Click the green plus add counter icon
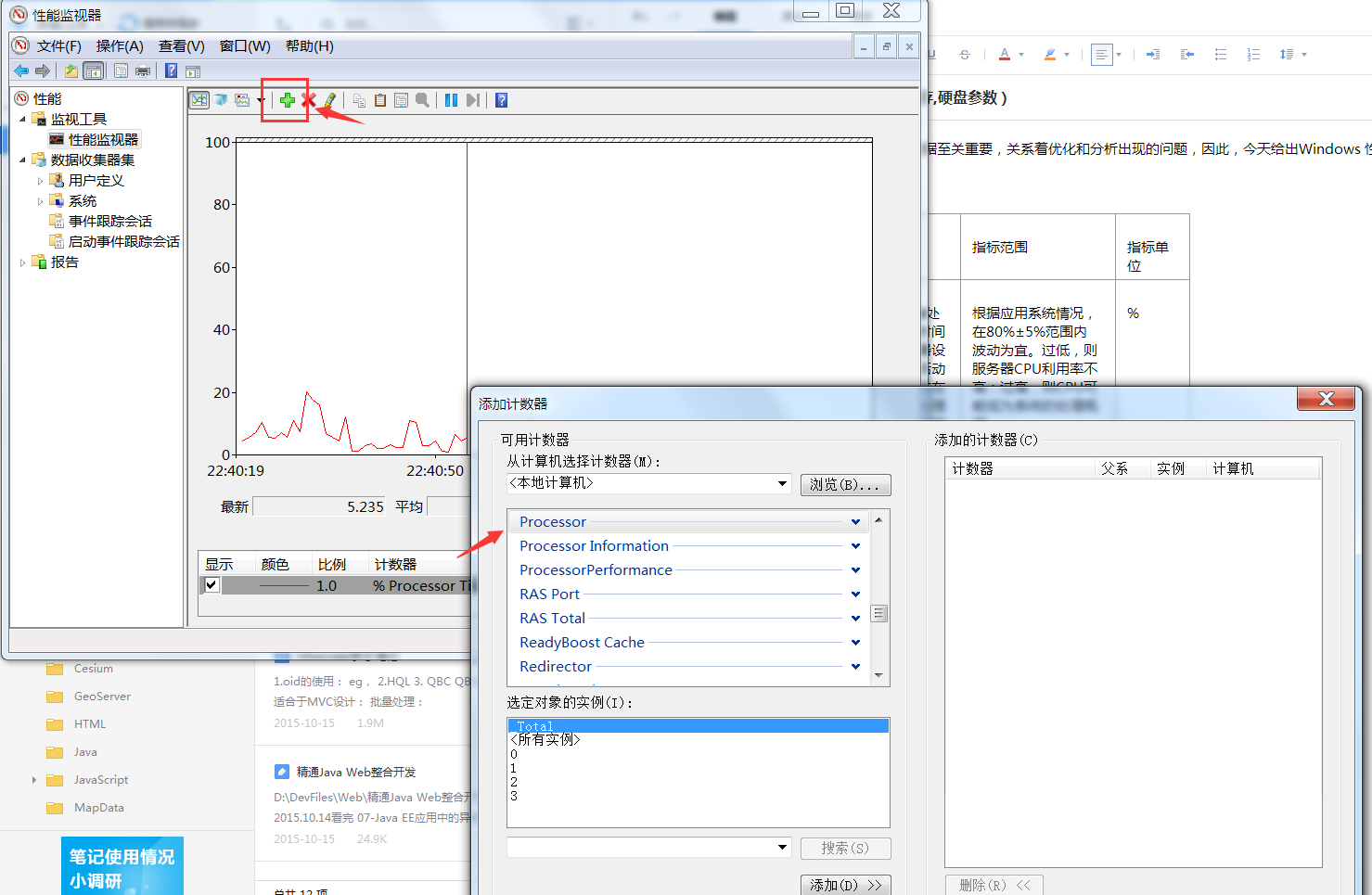1372x895 pixels. click(x=287, y=100)
